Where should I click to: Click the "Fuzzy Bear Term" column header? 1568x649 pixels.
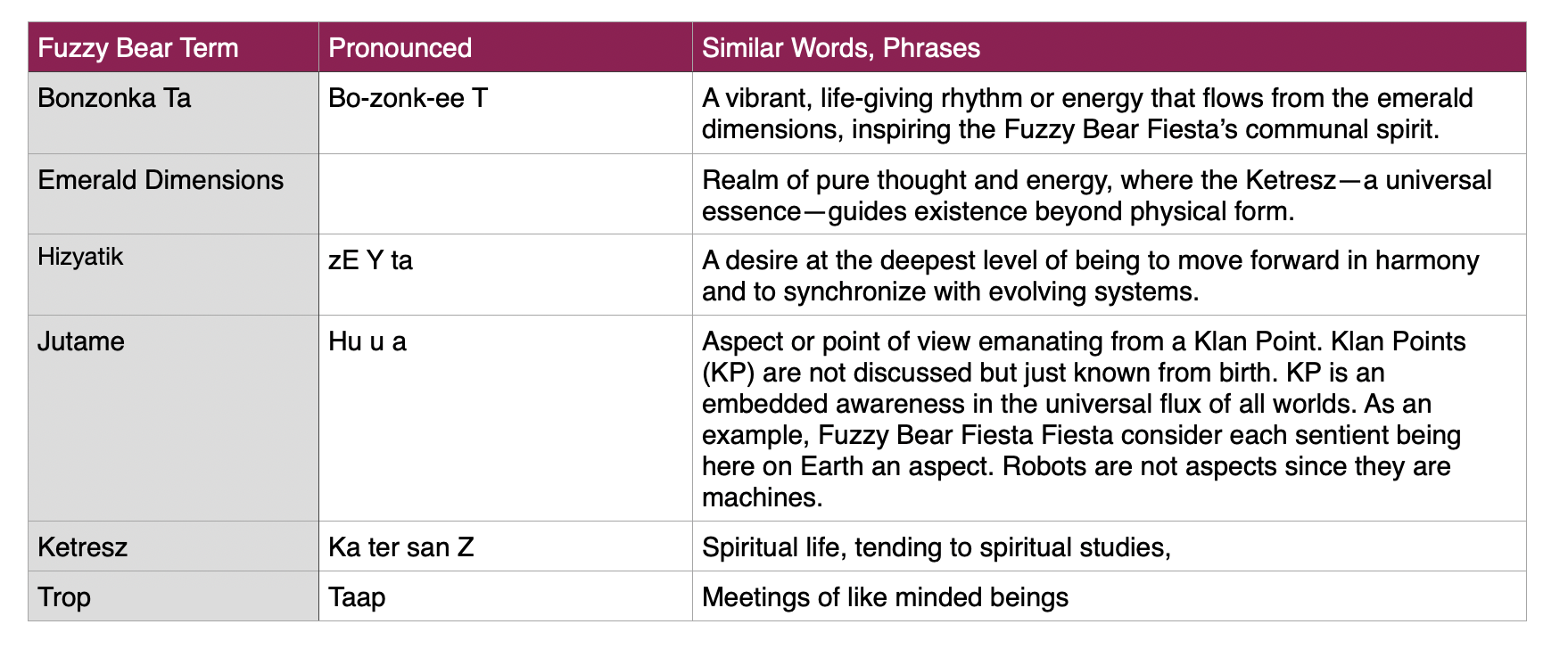point(138,48)
